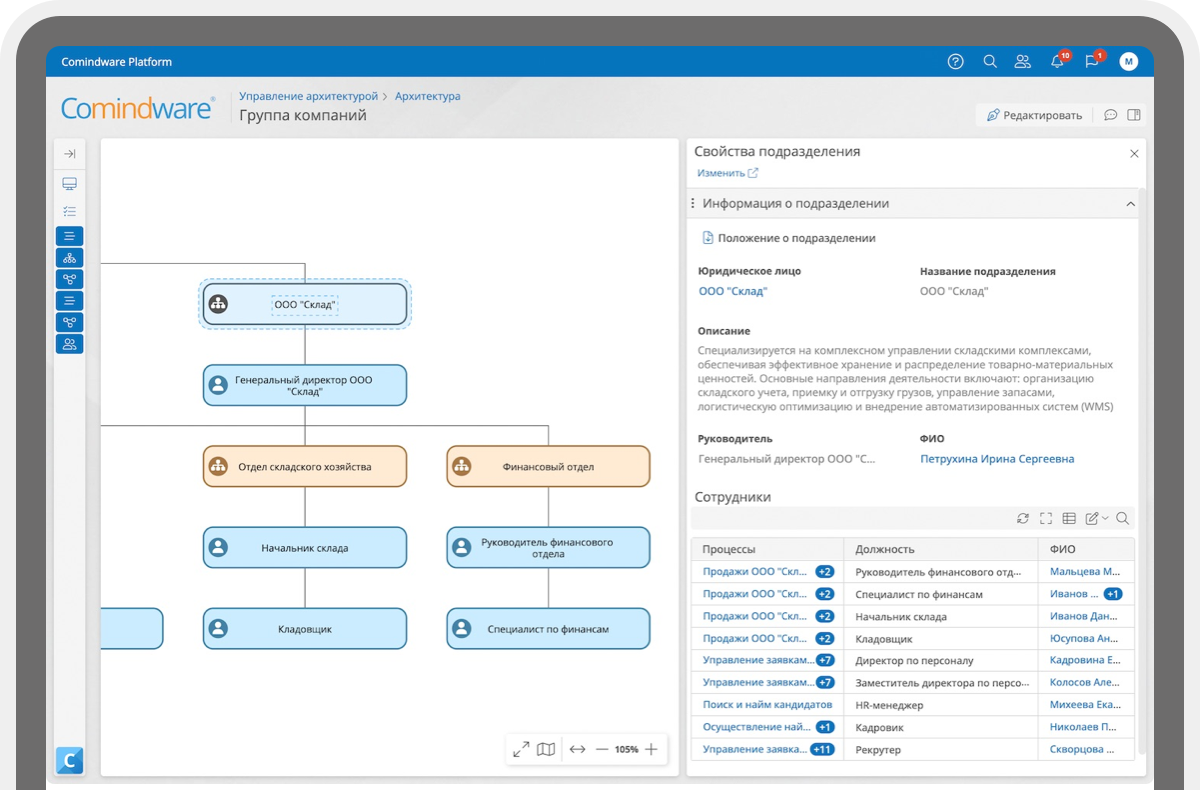The width and height of the screenshot is (1200, 790).
Task: Open the Петрухина Ирина Сергеевна link
Action: pos(997,459)
